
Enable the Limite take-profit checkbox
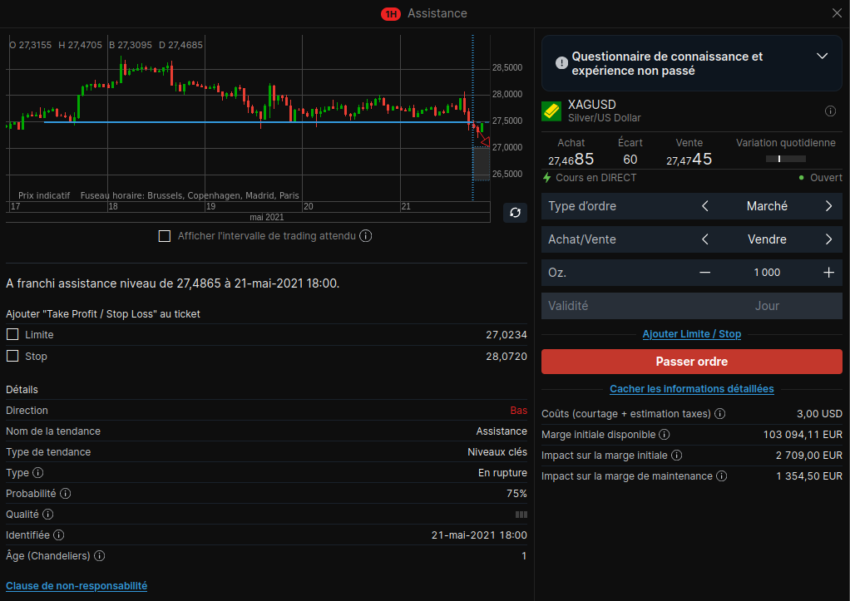pos(13,334)
